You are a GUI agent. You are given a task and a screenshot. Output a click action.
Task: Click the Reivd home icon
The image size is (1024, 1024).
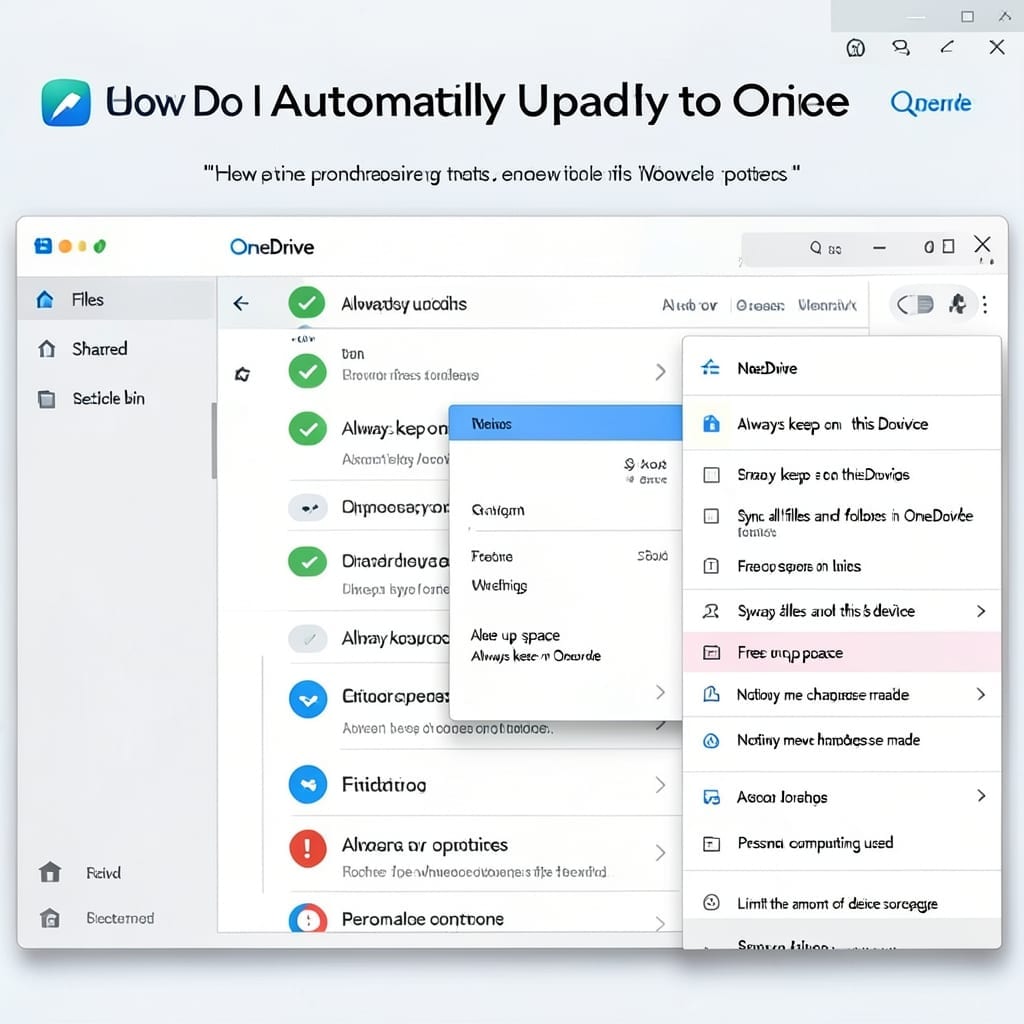click(50, 872)
